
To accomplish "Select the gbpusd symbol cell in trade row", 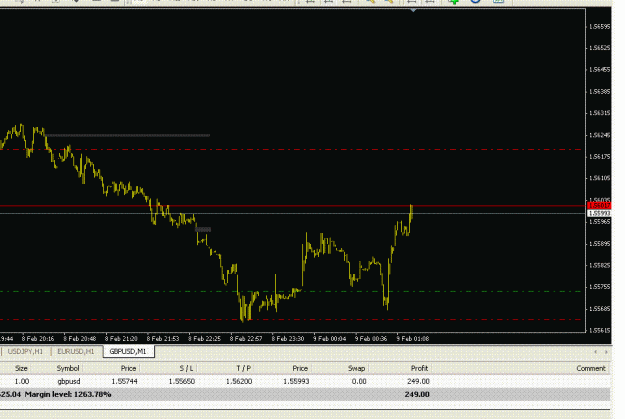I will coord(69,381).
